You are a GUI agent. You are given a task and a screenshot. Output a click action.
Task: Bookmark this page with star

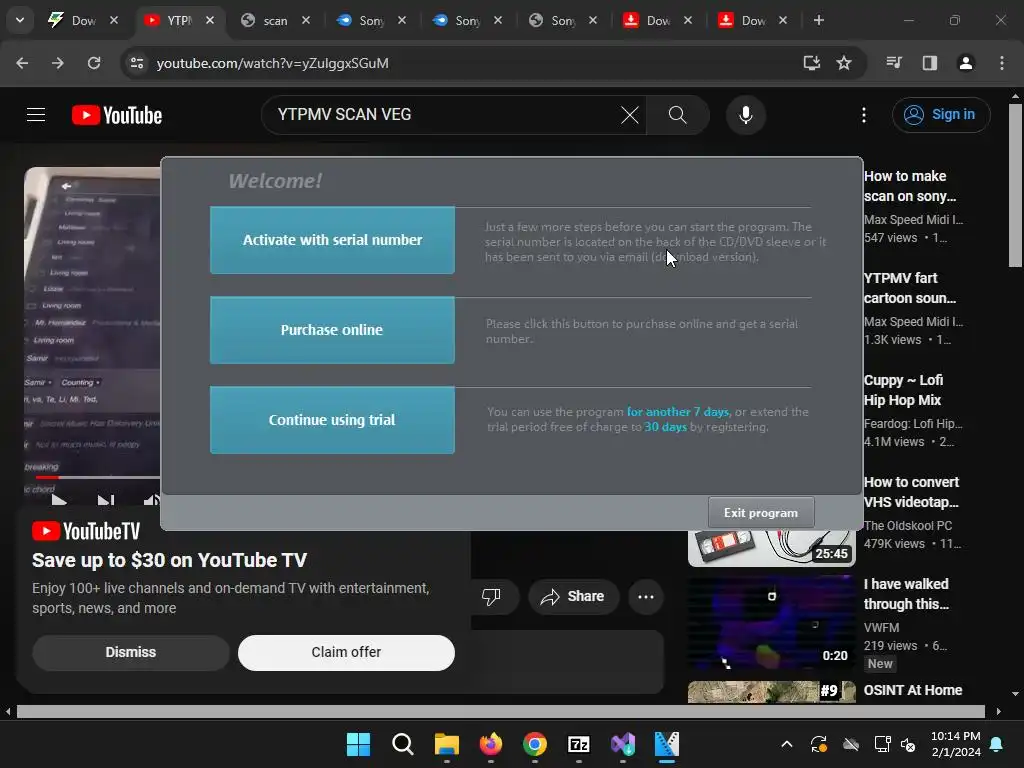pyautogui.click(x=844, y=63)
